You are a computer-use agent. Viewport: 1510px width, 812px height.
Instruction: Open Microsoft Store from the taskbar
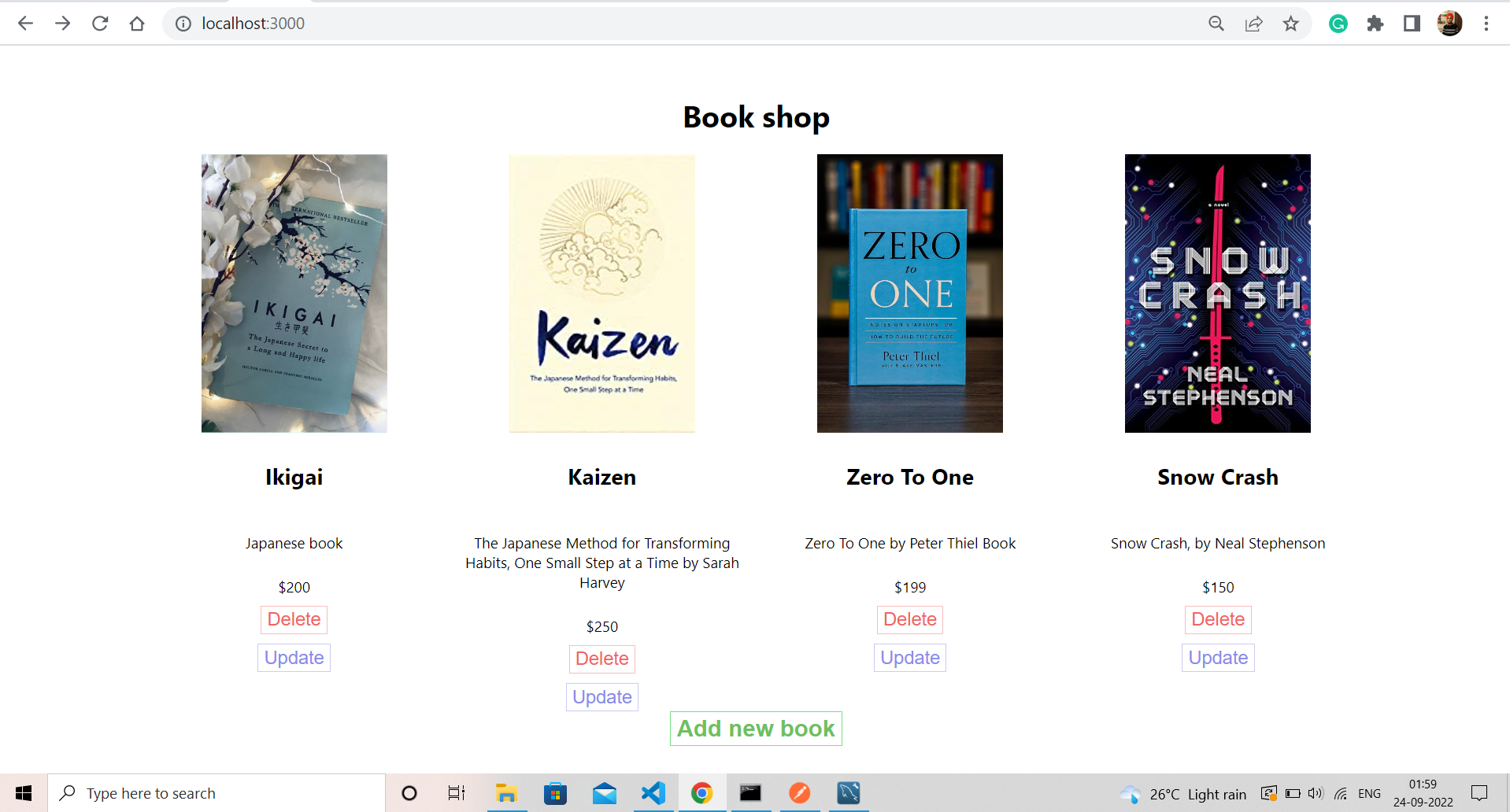click(x=555, y=793)
